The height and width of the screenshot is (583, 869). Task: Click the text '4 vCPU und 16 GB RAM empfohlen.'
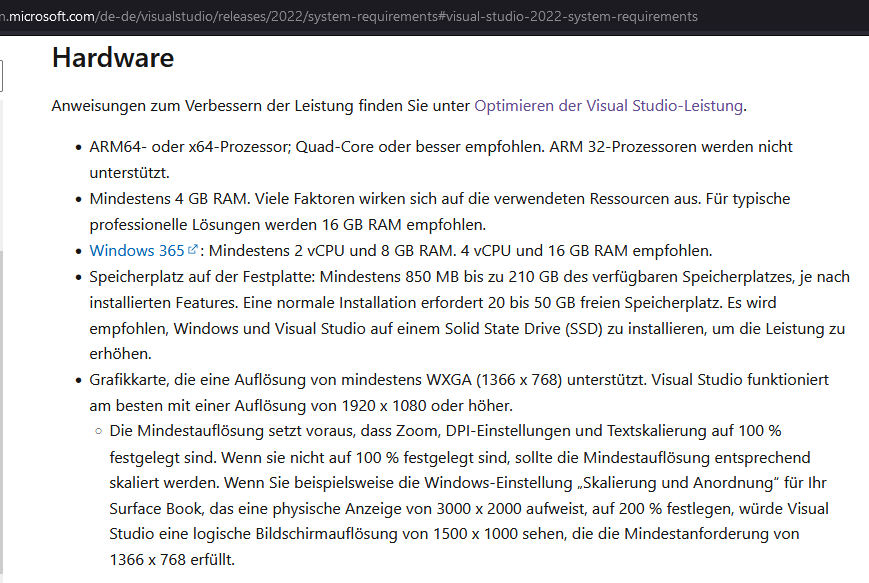(x=586, y=251)
